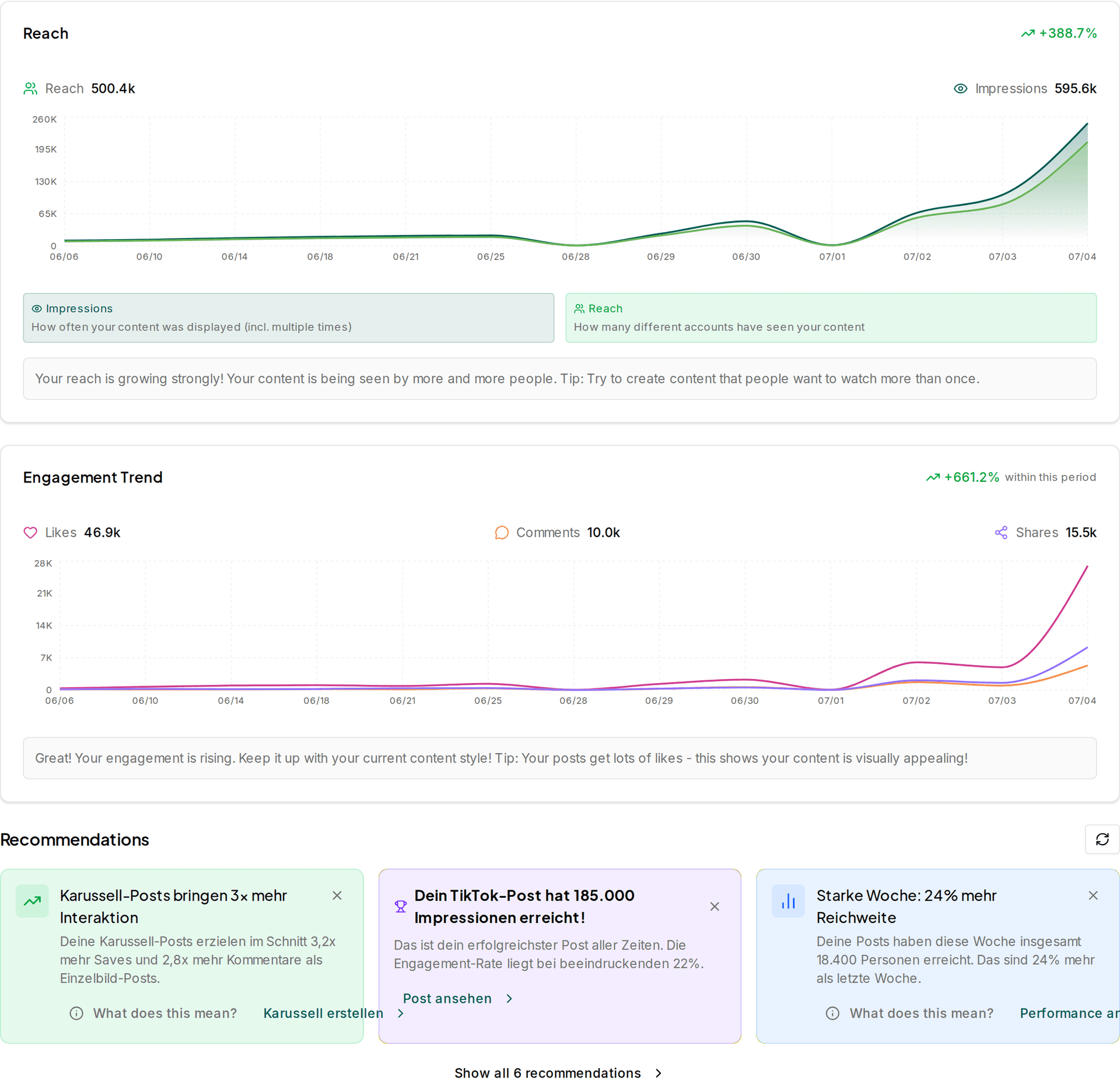Toggle the Impressions legend description box

click(289, 318)
